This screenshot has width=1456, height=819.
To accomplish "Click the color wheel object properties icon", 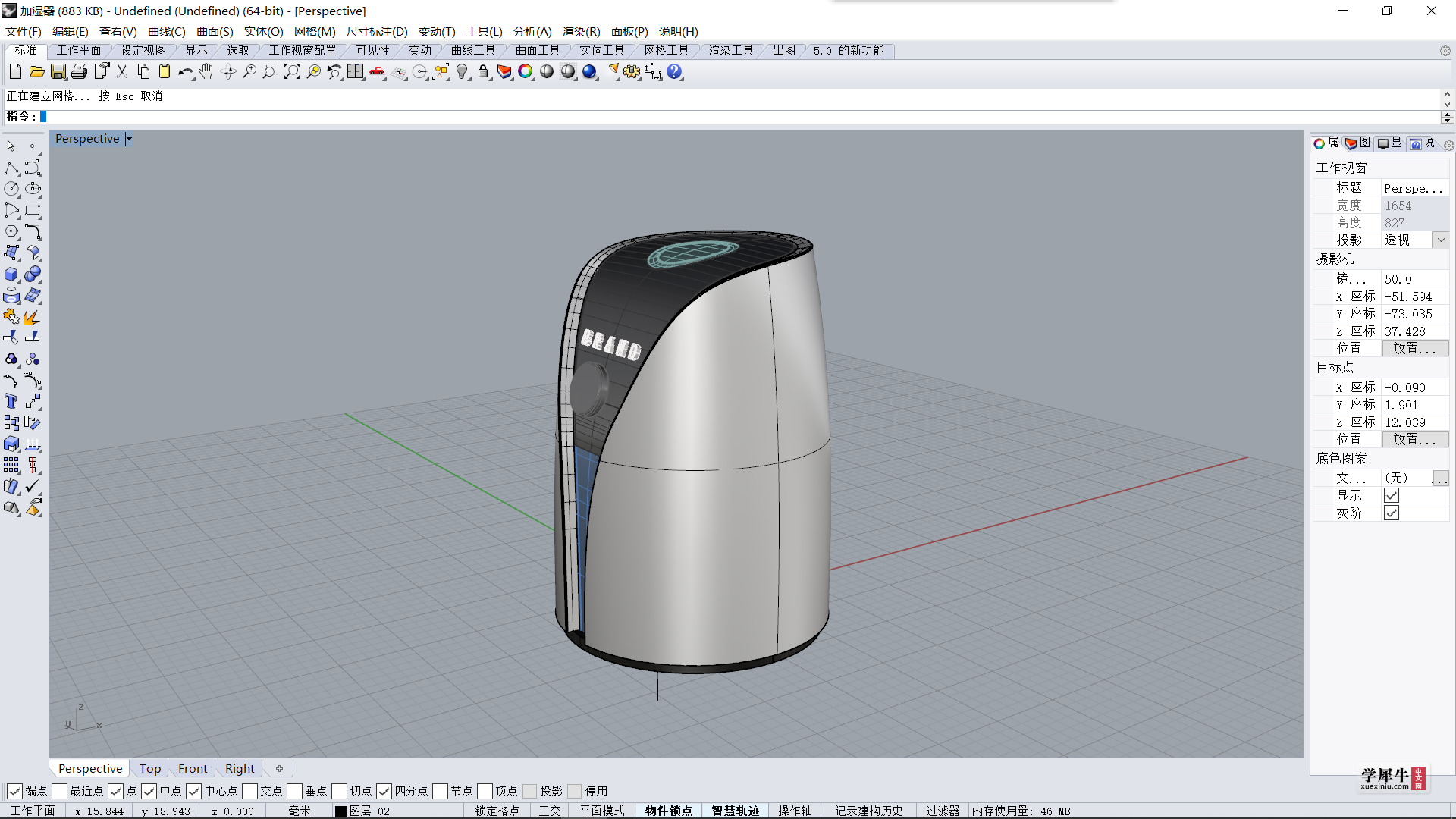I will pyautogui.click(x=526, y=72).
